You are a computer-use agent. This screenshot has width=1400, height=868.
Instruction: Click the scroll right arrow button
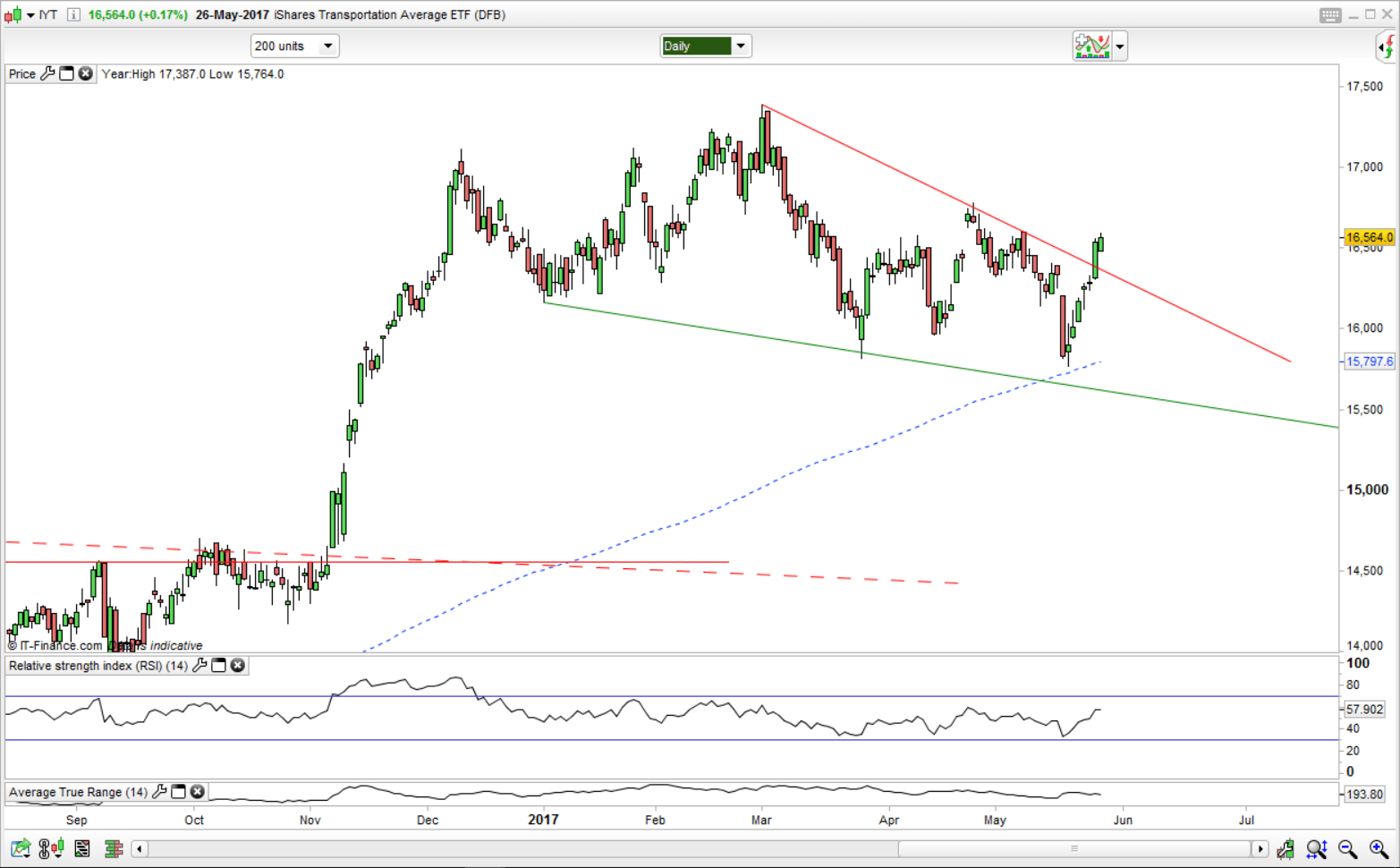[x=1260, y=848]
